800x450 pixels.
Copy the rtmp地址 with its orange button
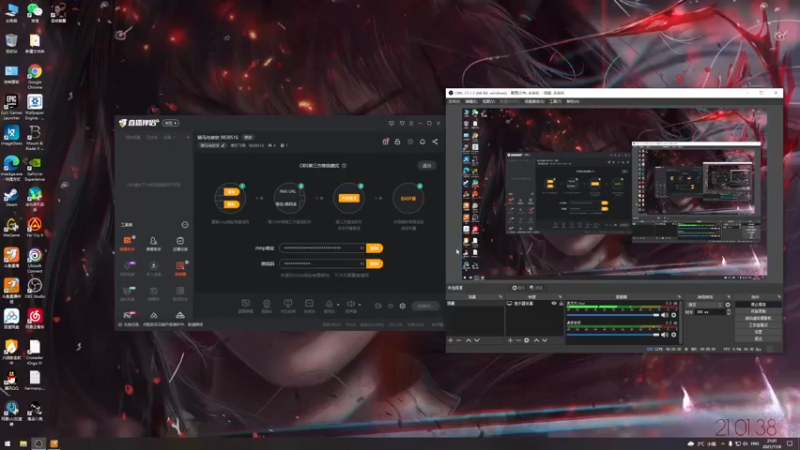tap(374, 248)
